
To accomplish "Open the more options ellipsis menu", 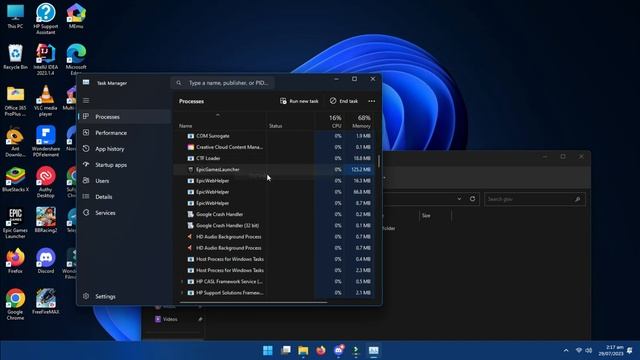I will 371,101.
